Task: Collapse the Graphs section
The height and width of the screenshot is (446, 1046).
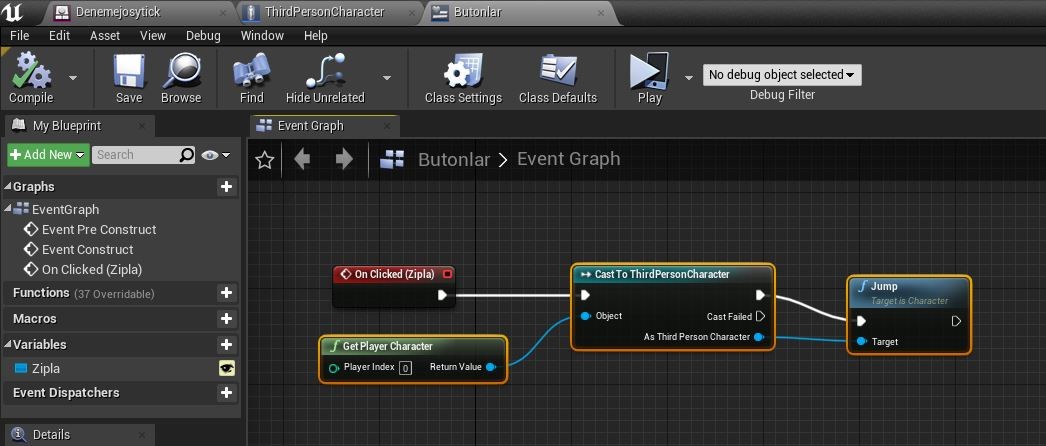Action: point(7,187)
